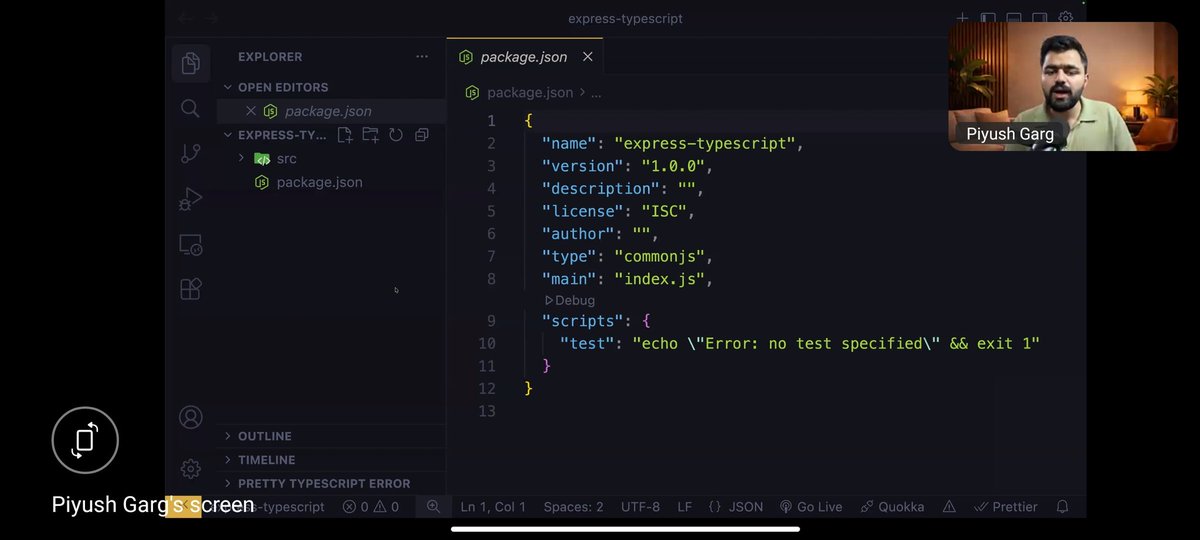
Task: Open layout settings gear in title bar
Action: click(1066, 18)
